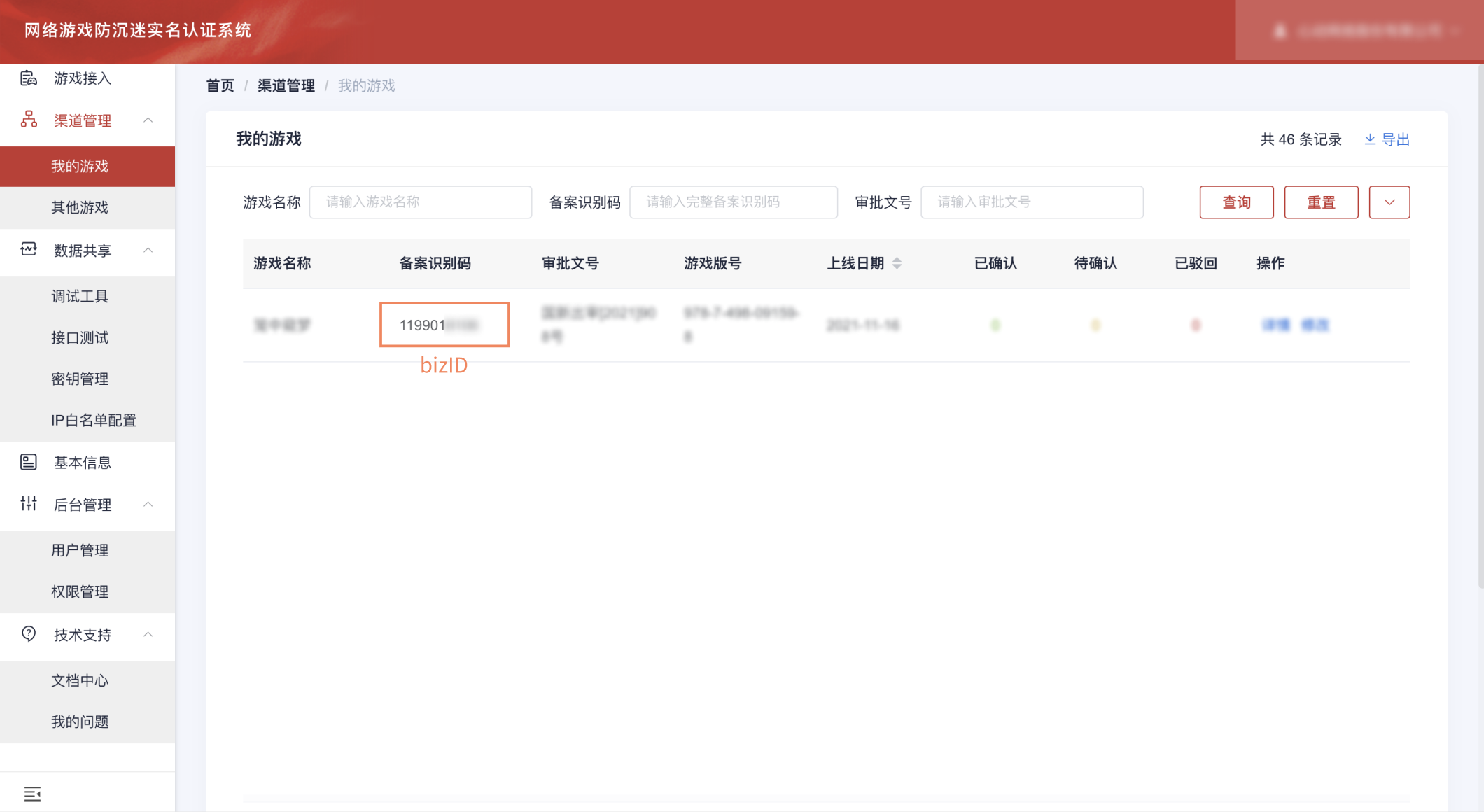
Task: Select IP白名单配置 menu item
Action: (x=94, y=420)
